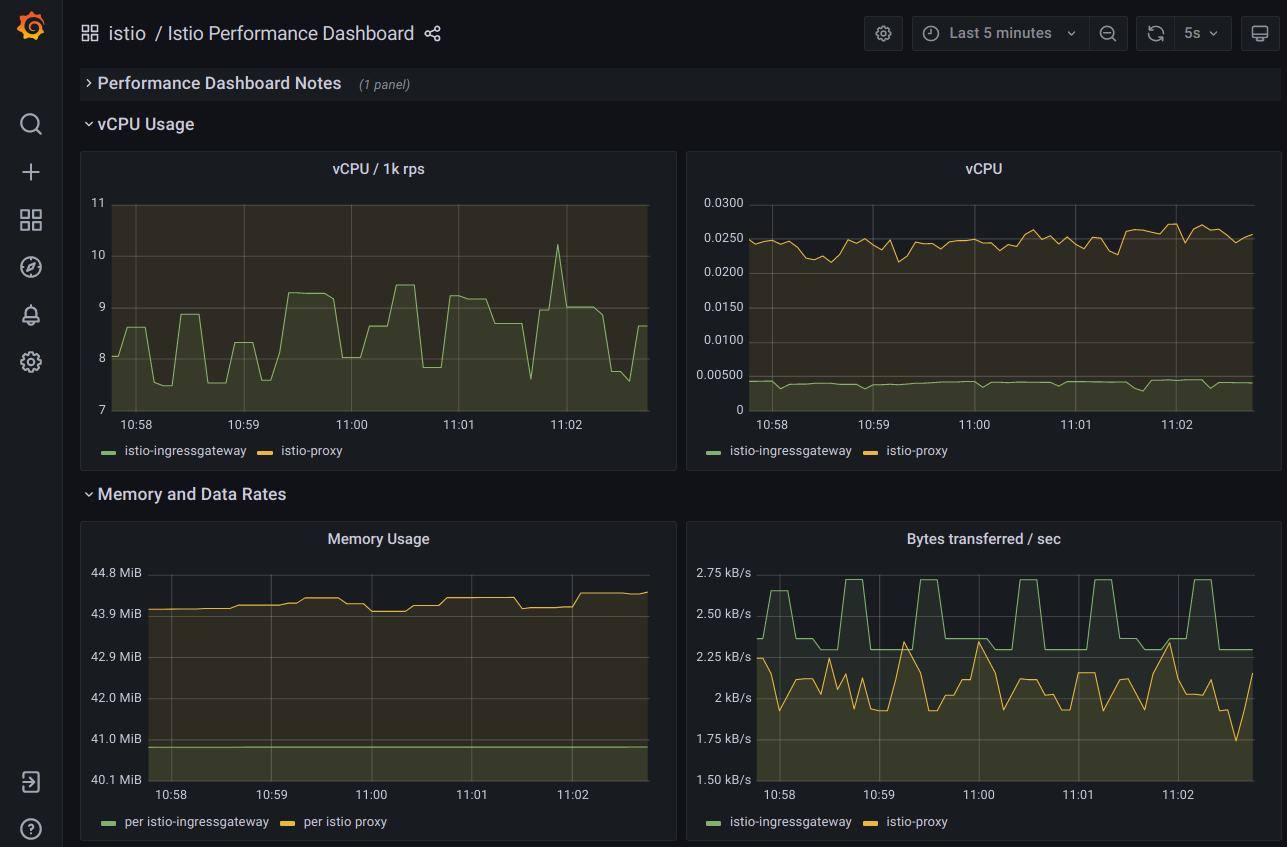Viewport: 1287px width, 847px height.
Task: Click green color swatch of per istio-ingressgateway legend
Action: click(x=109, y=823)
